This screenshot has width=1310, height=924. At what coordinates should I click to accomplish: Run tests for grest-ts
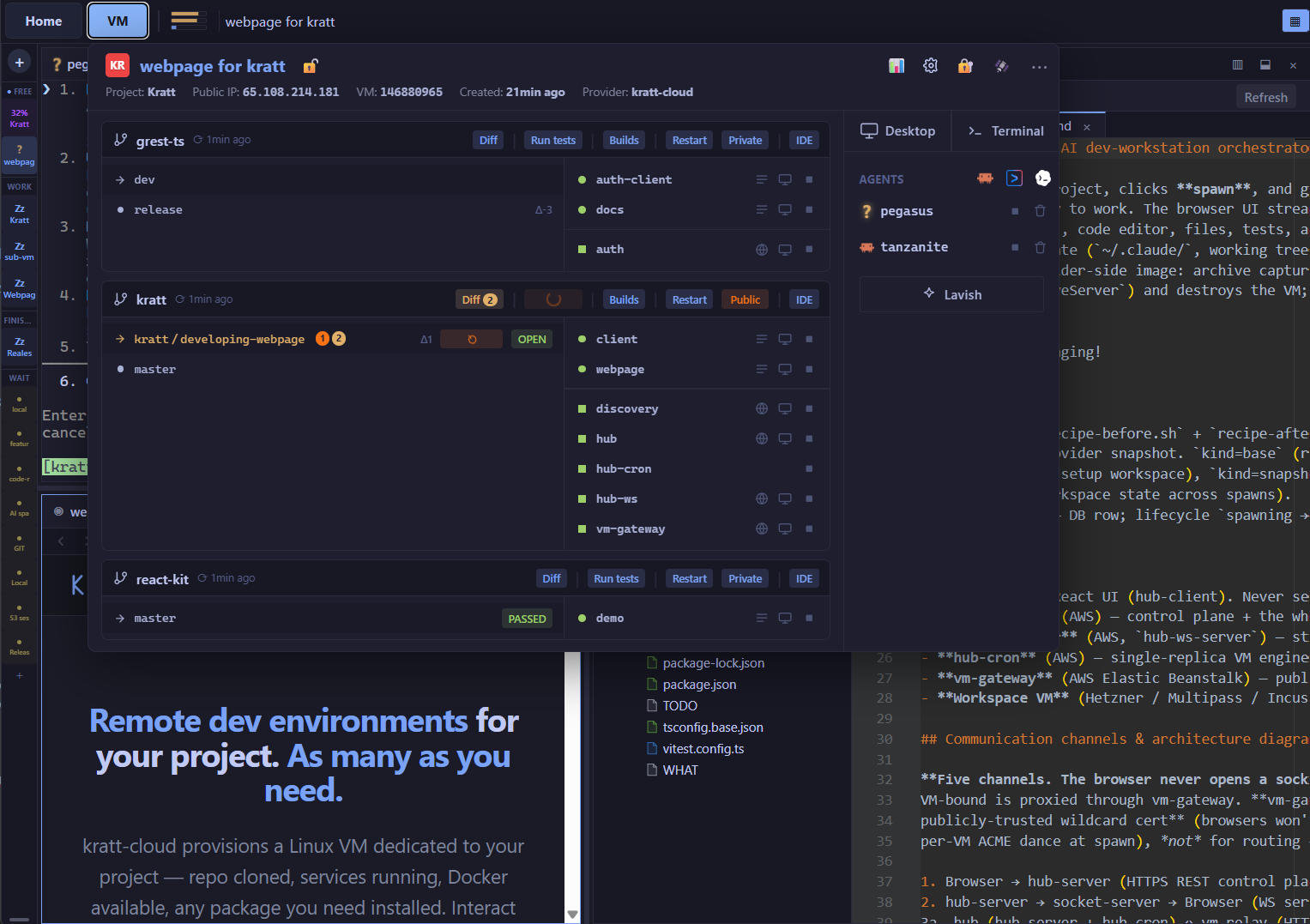pos(552,141)
